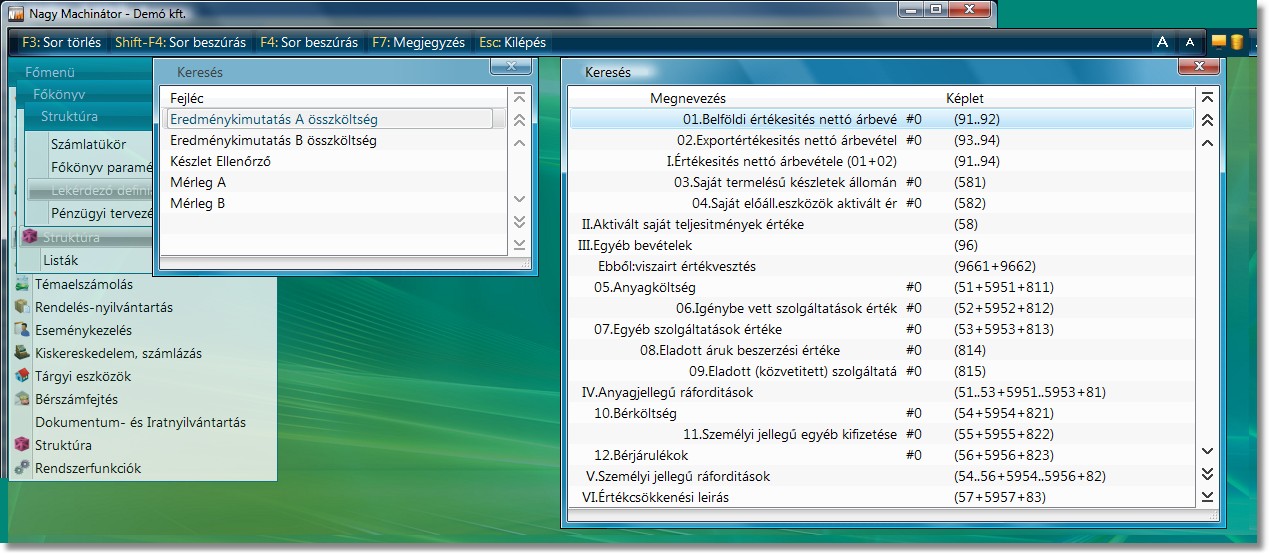Move down one row in the left Keresés list
1269x555 pixels.
click(x=518, y=199)
